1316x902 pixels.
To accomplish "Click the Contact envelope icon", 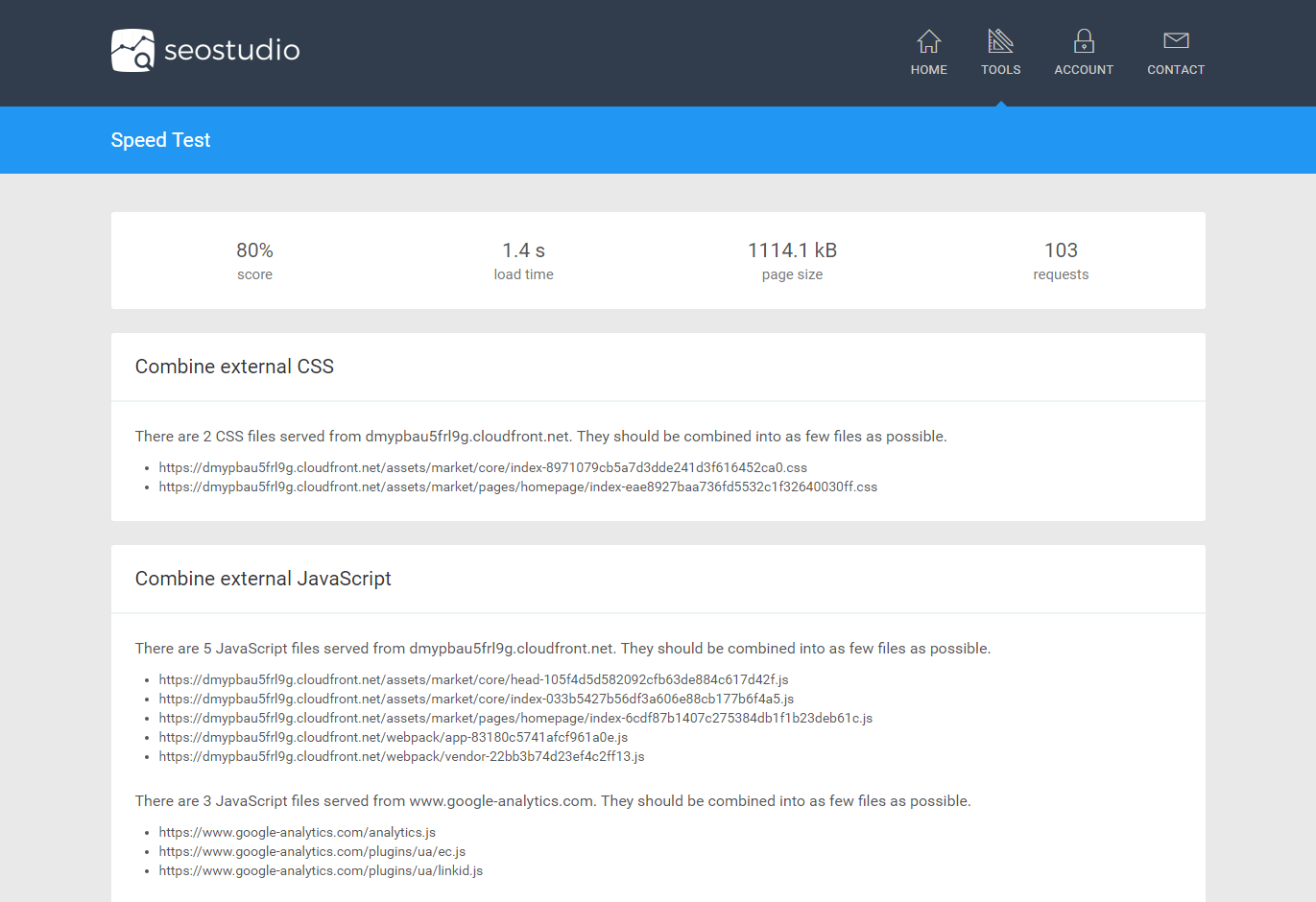I will pyautogui.click(x=1176, y=40).
